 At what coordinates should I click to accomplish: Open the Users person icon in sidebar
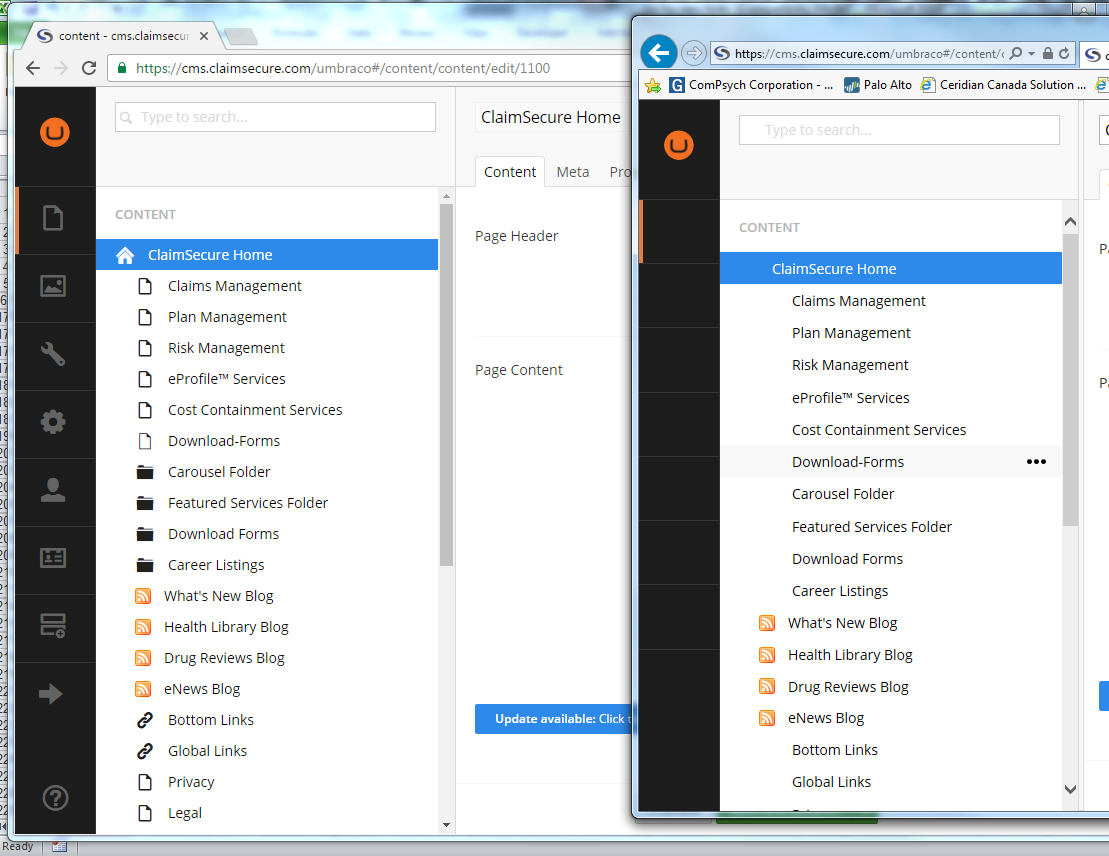[53, 490]
